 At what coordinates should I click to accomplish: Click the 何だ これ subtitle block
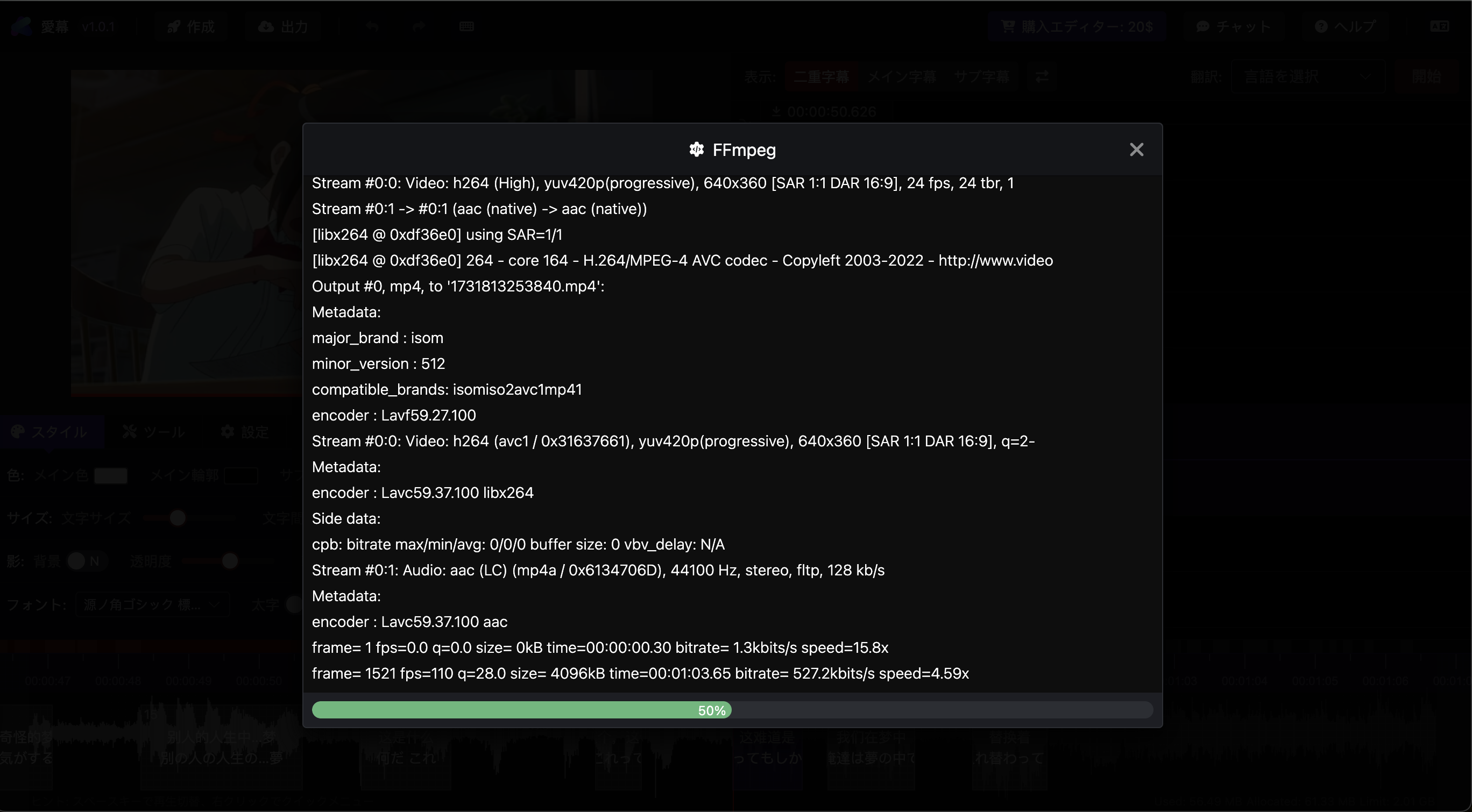pos(406,748)
